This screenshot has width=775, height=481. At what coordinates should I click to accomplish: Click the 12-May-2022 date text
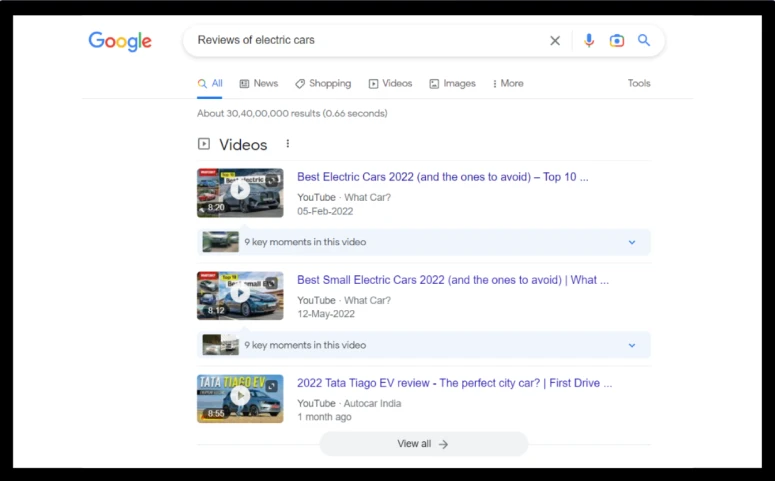tap(326, 314)
